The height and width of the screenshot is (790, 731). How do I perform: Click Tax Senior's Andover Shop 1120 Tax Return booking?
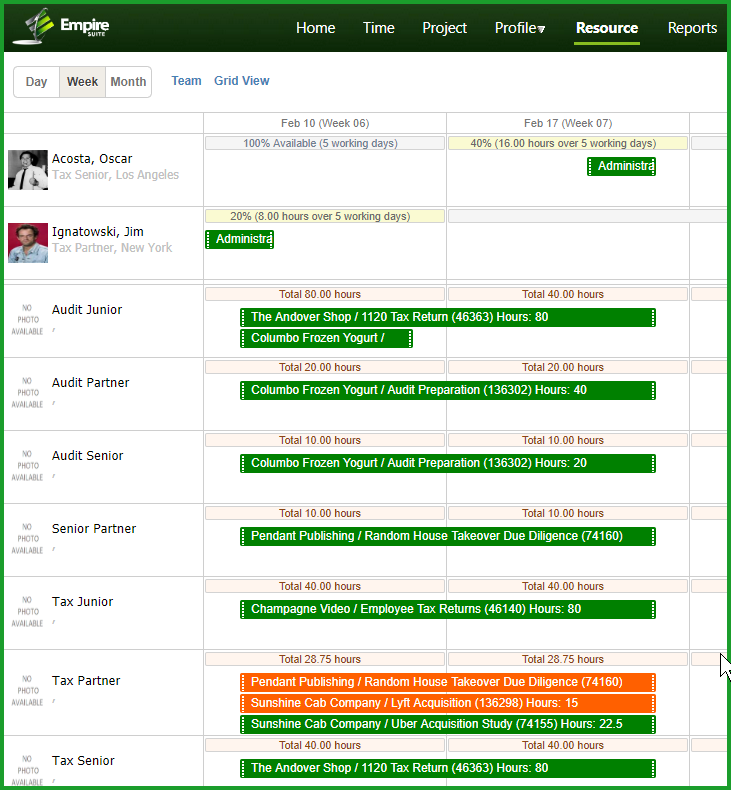tap(448, 768)
